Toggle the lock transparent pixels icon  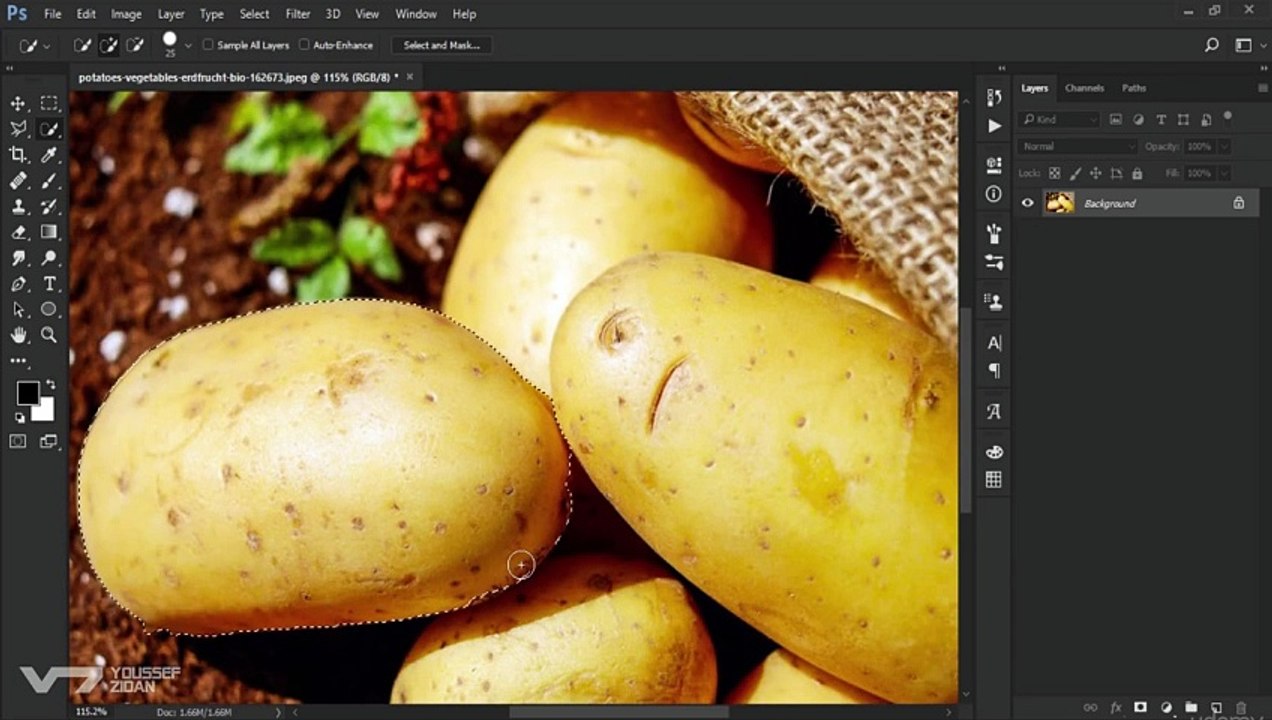1052,173
